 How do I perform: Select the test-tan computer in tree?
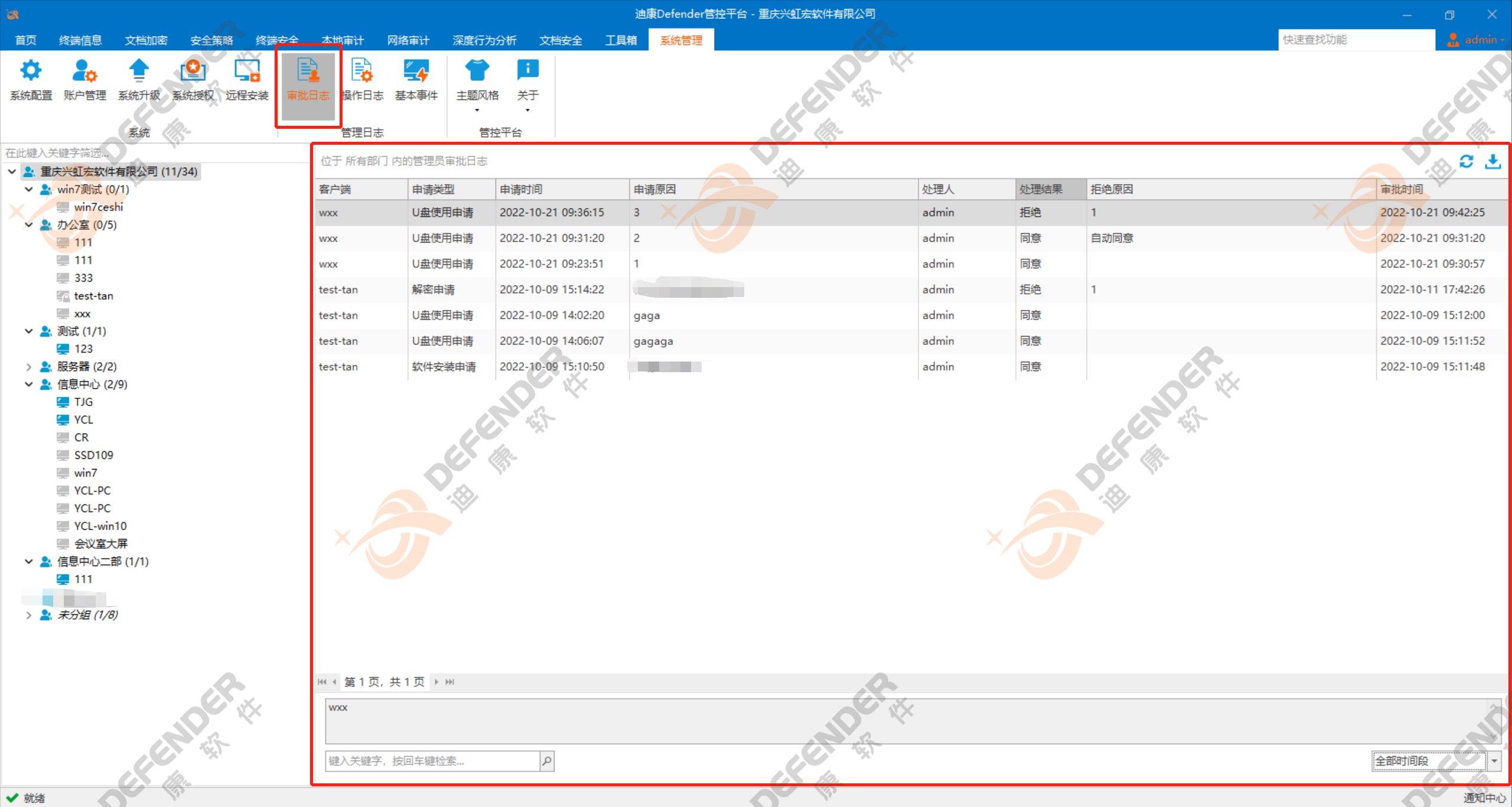[x=93, y=295]
